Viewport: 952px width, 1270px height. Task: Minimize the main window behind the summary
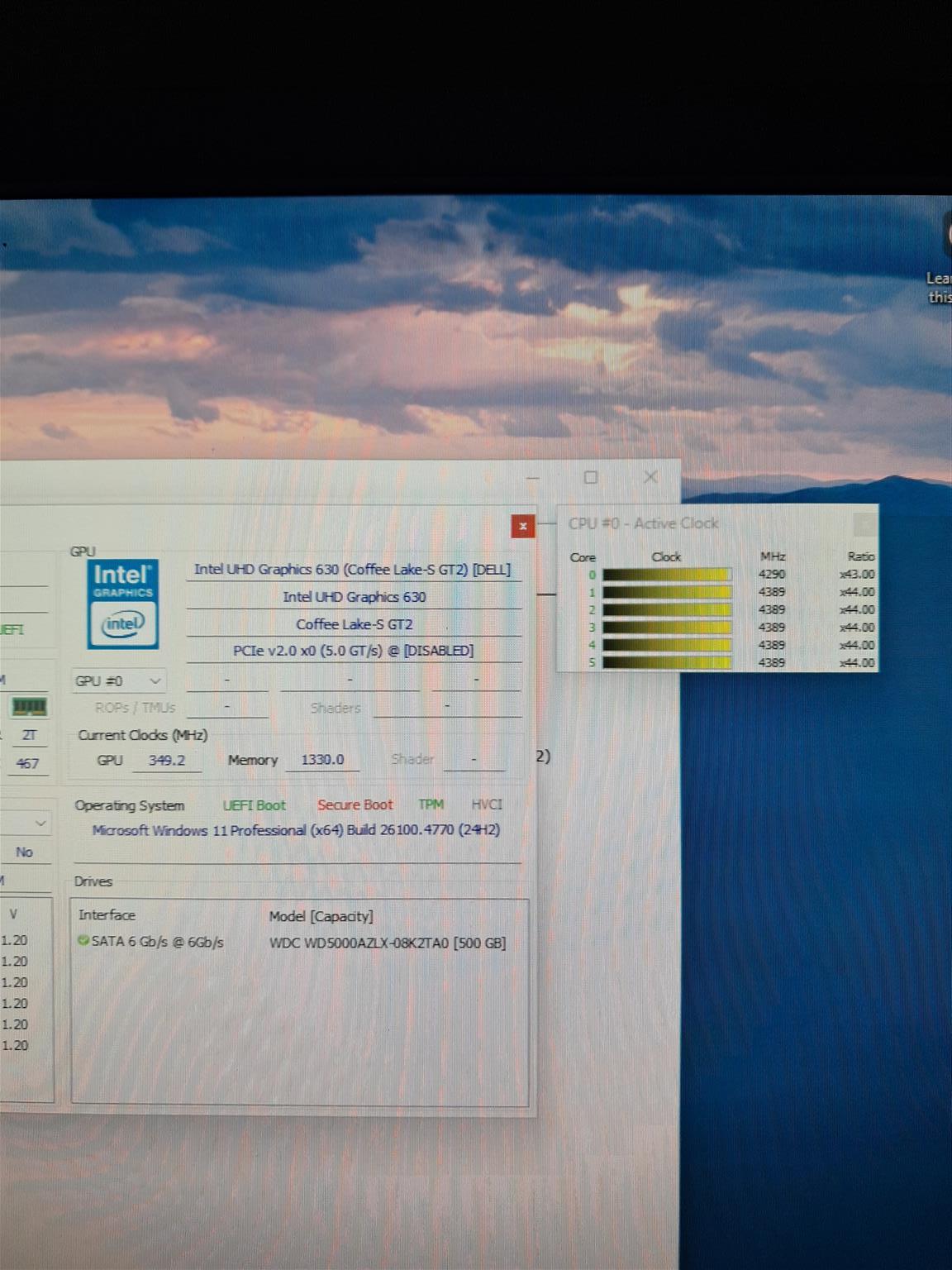tap(533, 478)
